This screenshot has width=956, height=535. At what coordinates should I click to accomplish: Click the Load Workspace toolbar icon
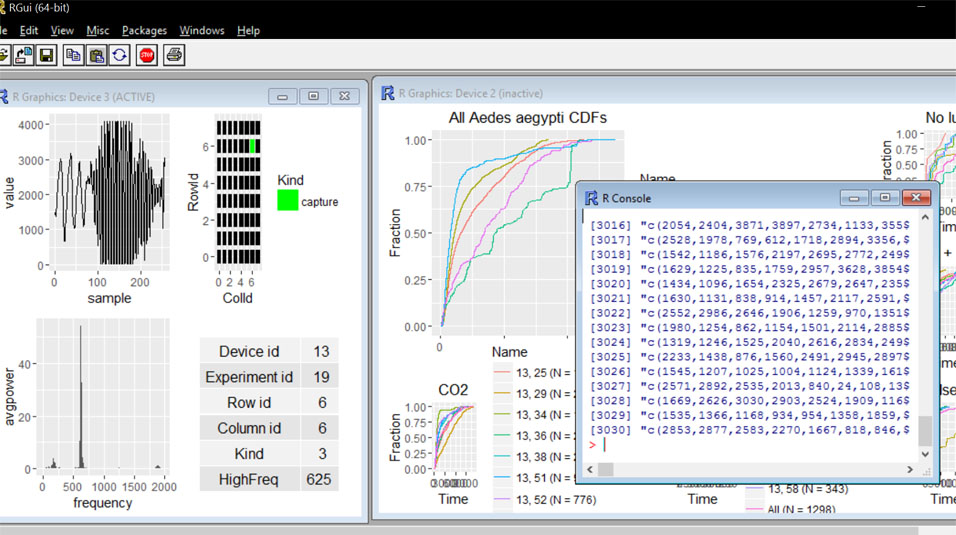click(x=24, y=55)
